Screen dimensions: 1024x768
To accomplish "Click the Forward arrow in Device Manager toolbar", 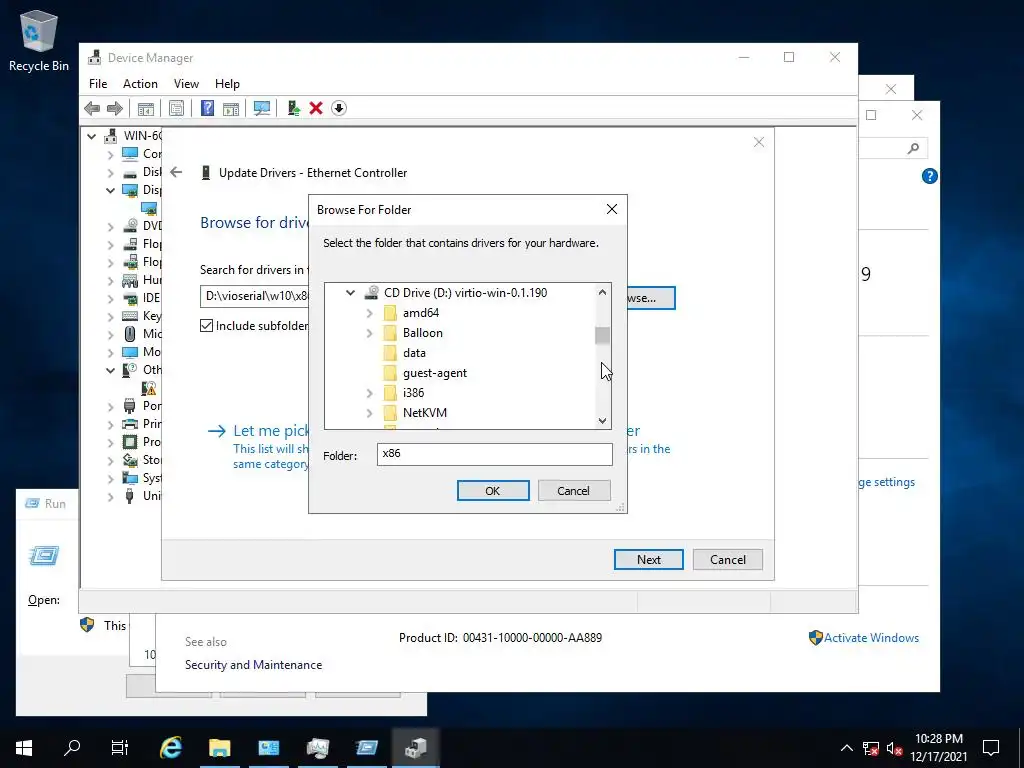I will point(115,108).
